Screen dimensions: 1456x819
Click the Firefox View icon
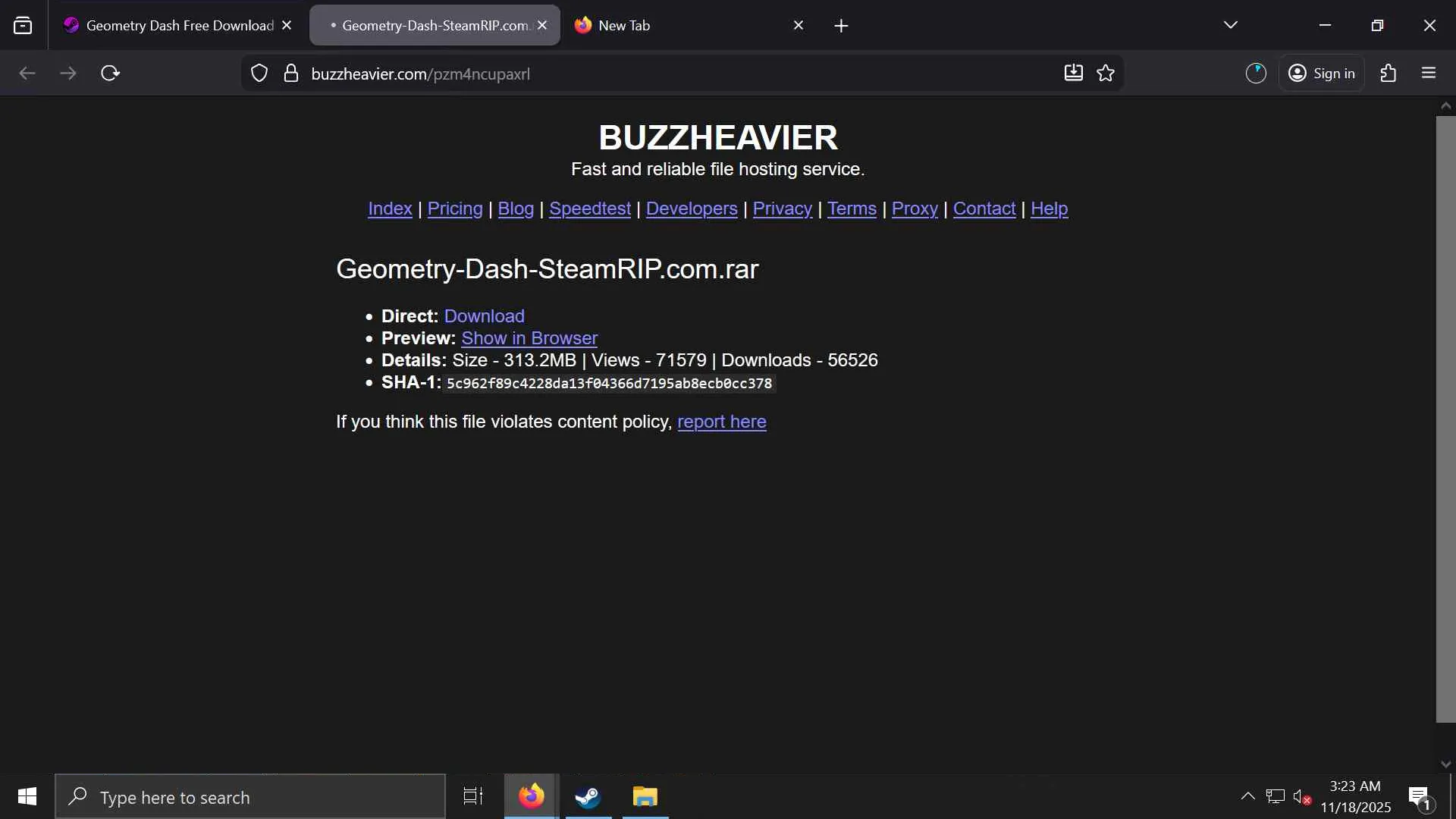[x=23, y=26]
